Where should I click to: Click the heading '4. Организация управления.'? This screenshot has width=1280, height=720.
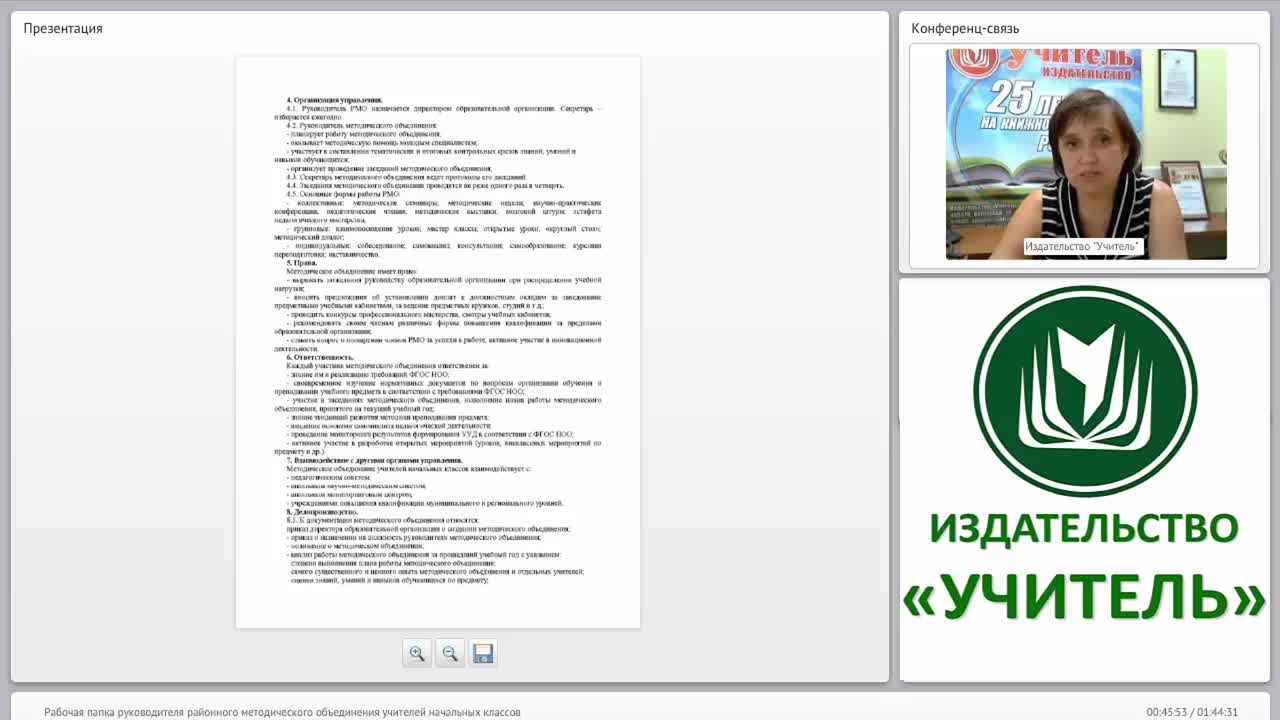pyautogui.click(x=335, y=100)
